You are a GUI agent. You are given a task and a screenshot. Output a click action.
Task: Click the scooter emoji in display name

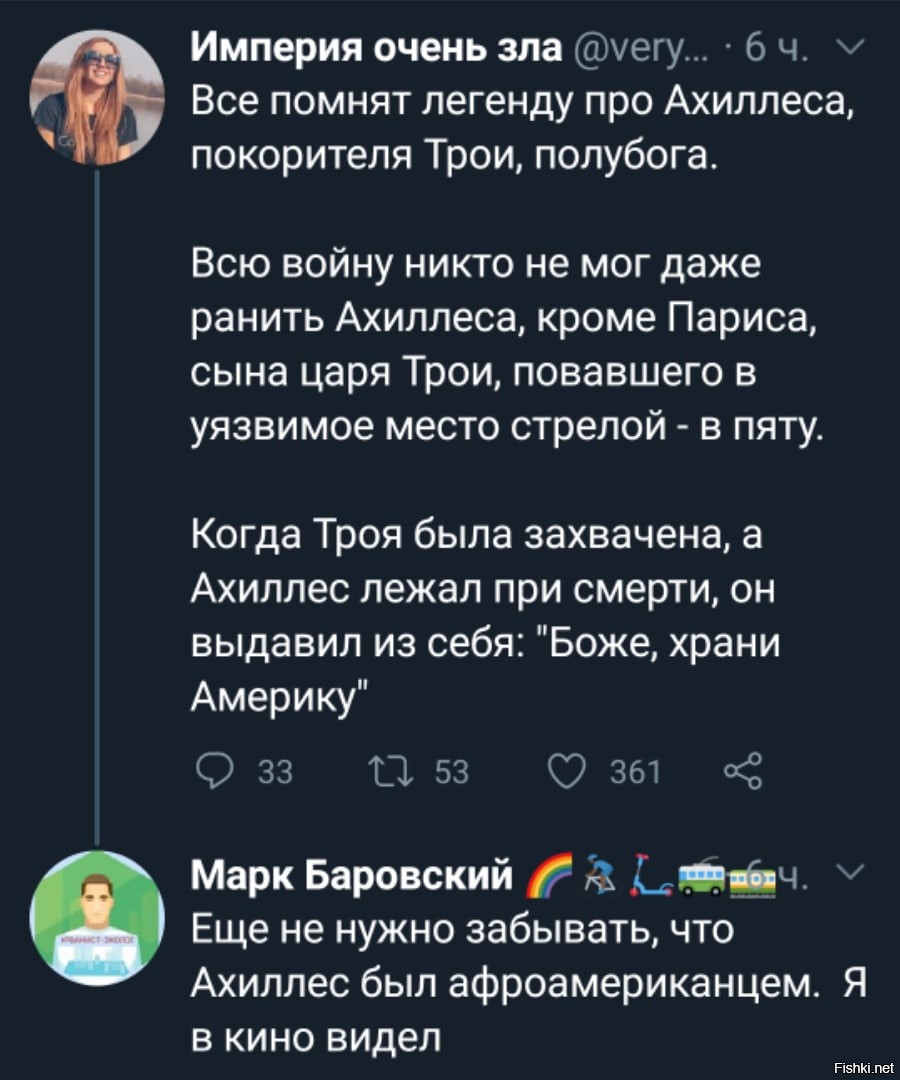[651, 875]
